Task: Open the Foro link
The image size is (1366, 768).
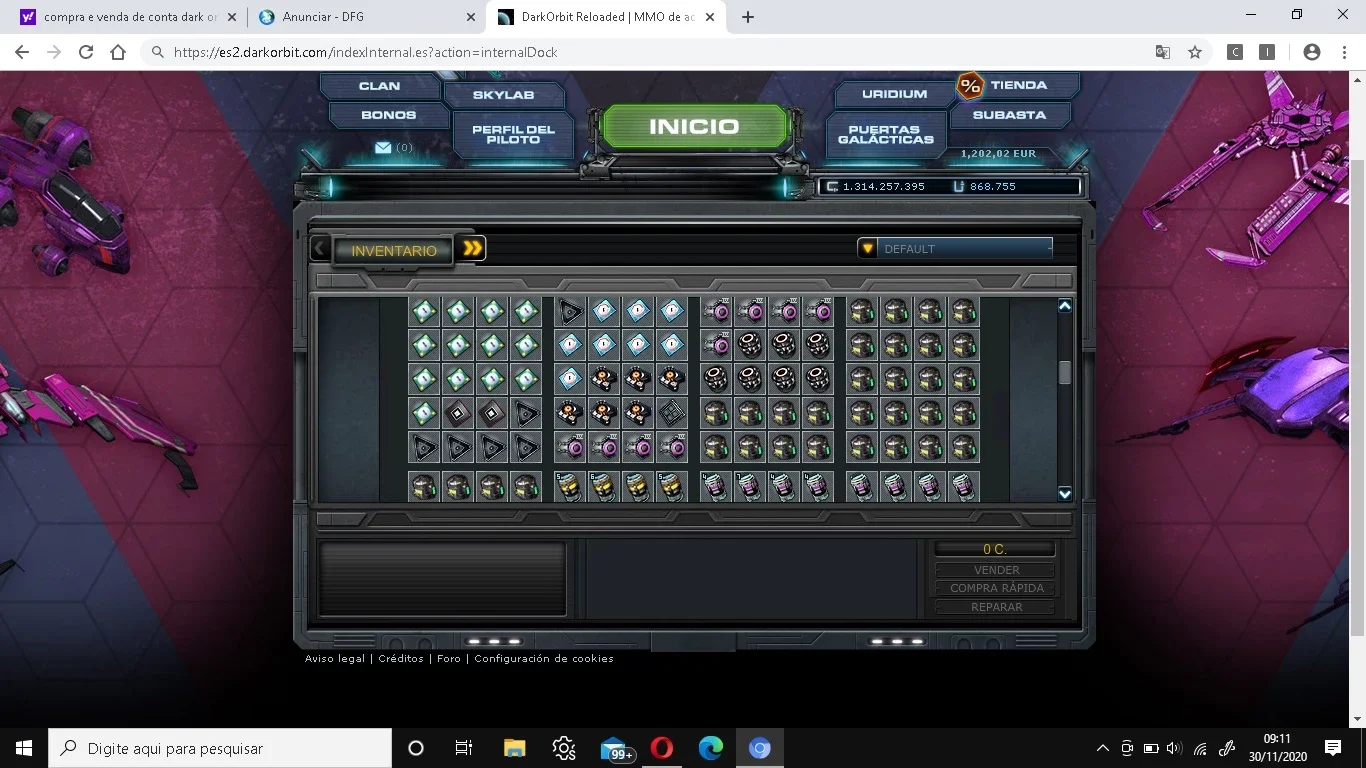Action: pos(449,658)
